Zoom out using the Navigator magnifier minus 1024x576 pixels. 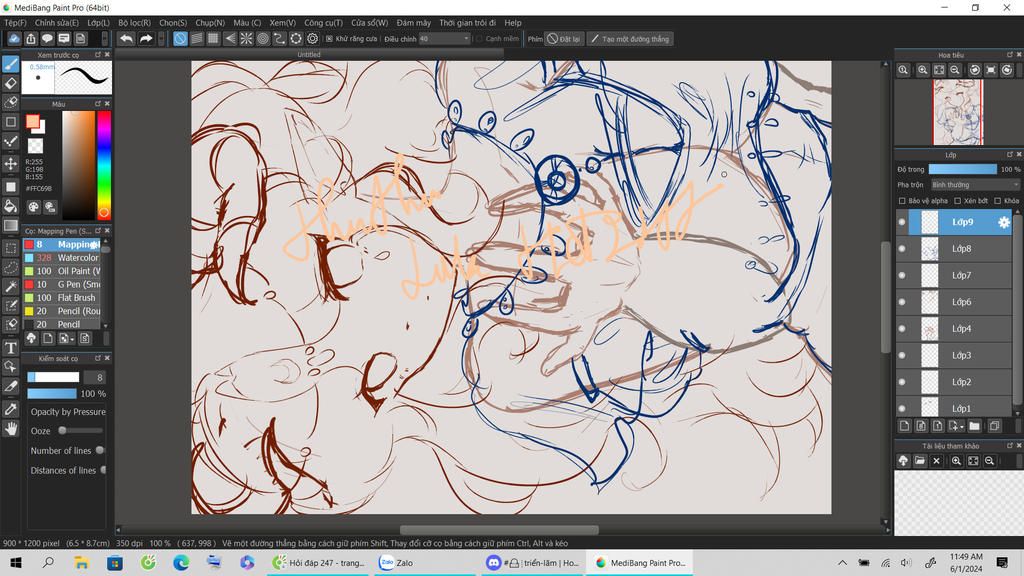click(x=955, y=70)
